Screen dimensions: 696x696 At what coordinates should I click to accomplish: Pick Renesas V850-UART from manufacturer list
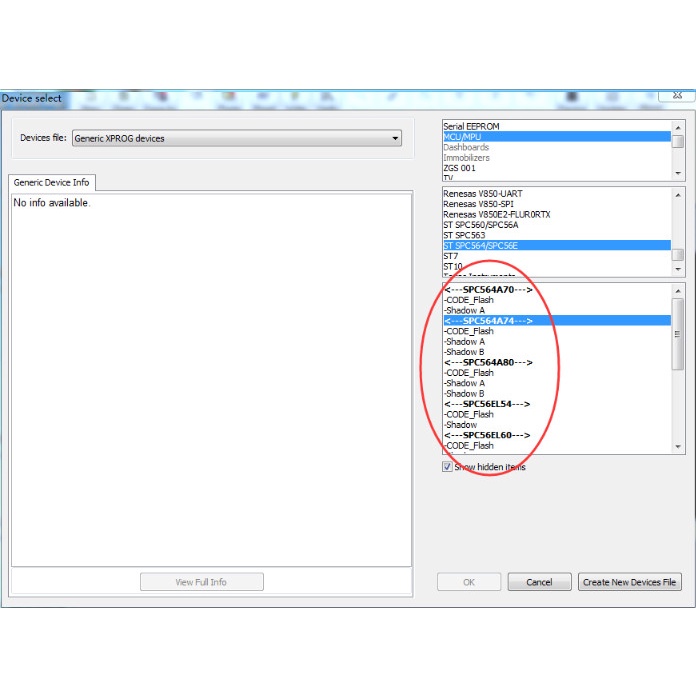pos(482,194)
